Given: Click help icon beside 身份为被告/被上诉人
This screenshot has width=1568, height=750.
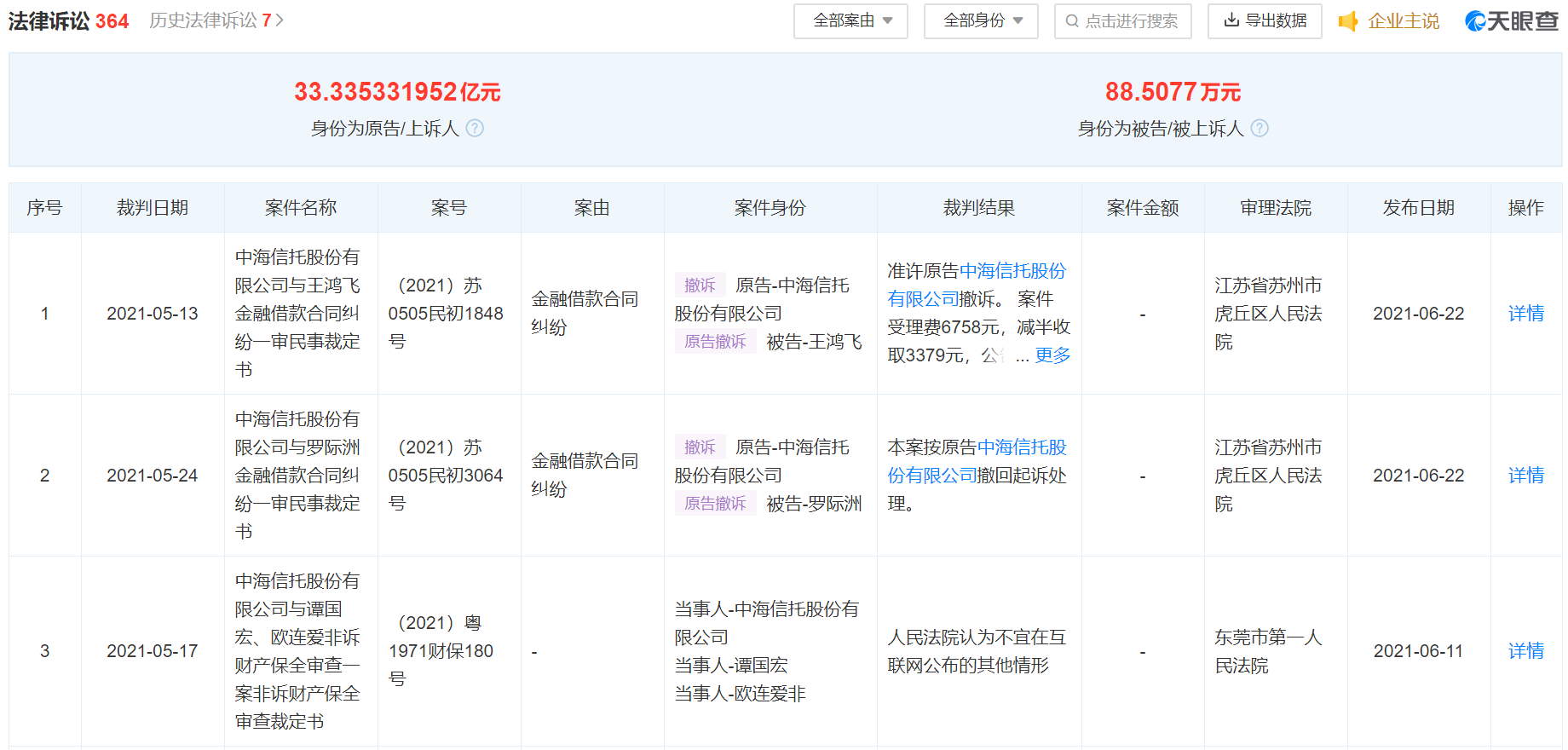Looking at the screenshot, I should (1260, 128).
